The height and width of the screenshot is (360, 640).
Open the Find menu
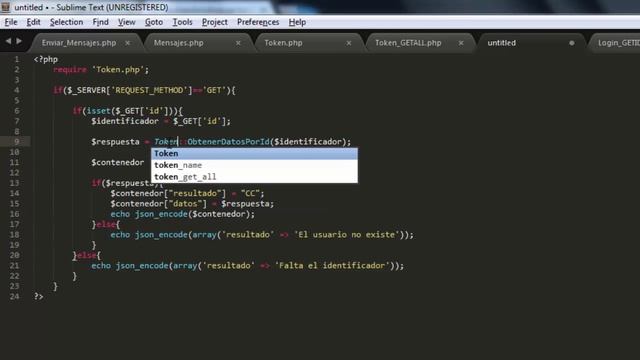pyautogui.click(x=100, y=22)
